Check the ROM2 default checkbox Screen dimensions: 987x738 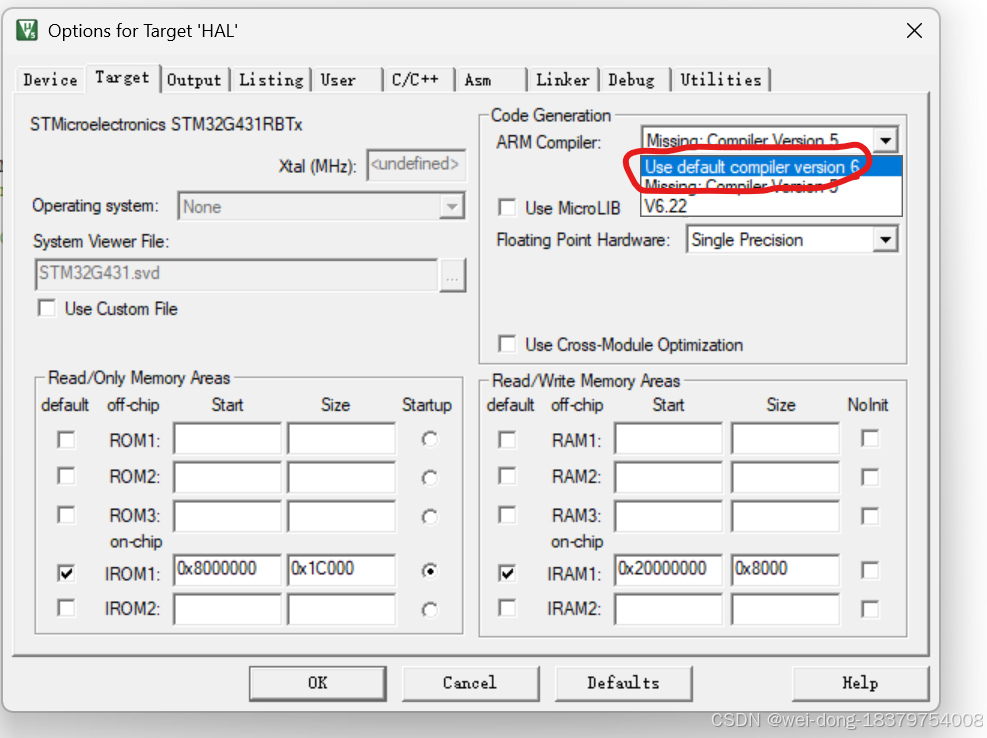pos(66,475)
